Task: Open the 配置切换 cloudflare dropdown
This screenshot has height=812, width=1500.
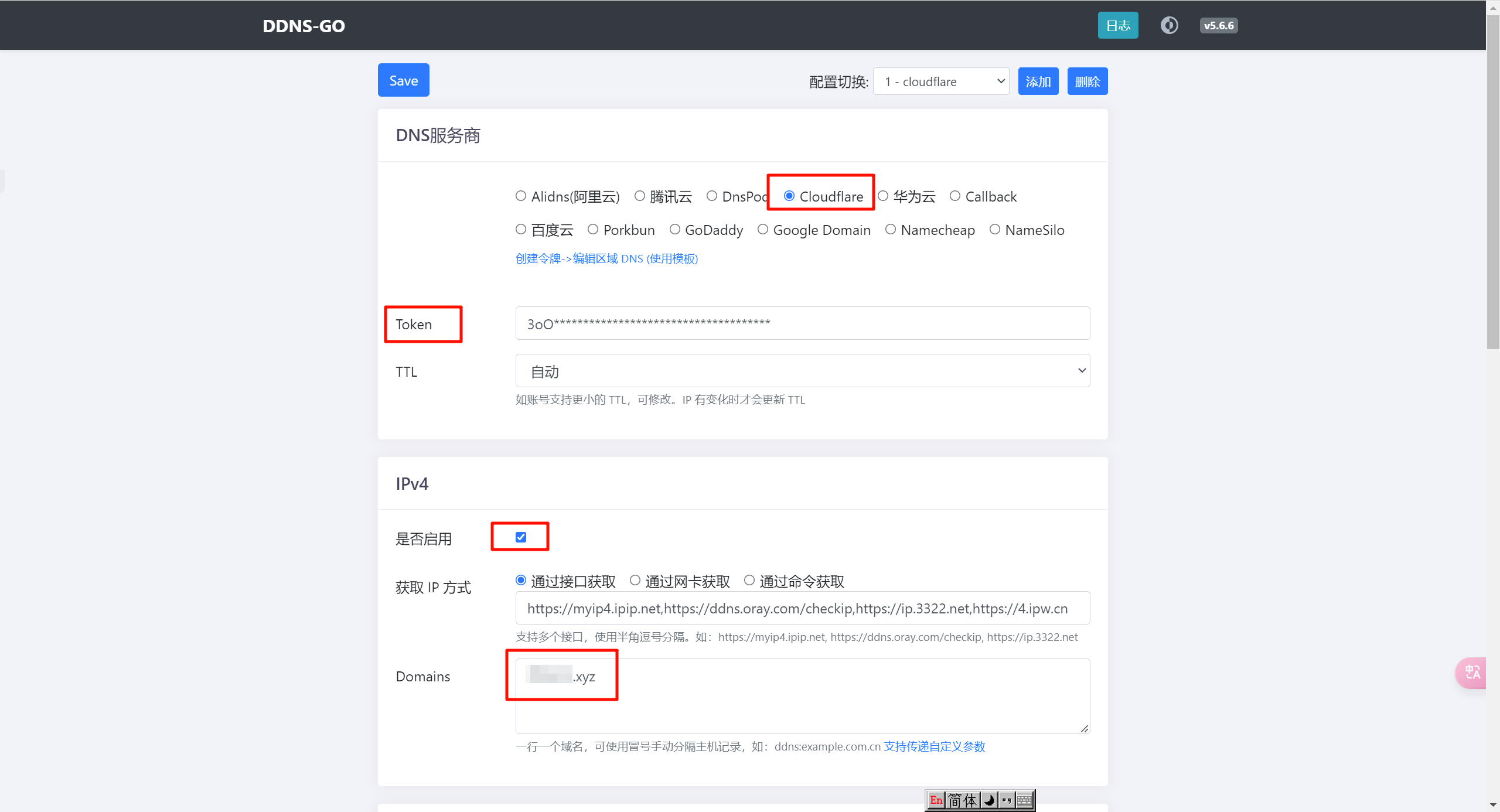Action: tap(940, 81)
